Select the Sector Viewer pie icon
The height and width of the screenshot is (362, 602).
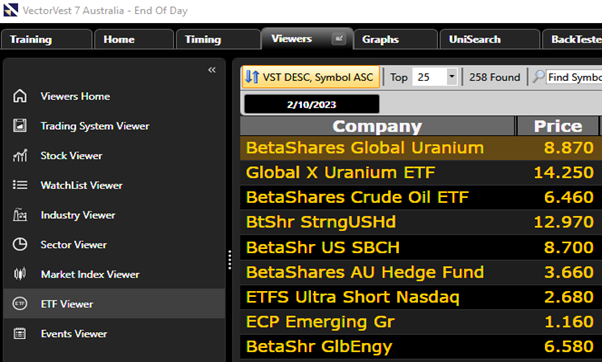point(20,245)
